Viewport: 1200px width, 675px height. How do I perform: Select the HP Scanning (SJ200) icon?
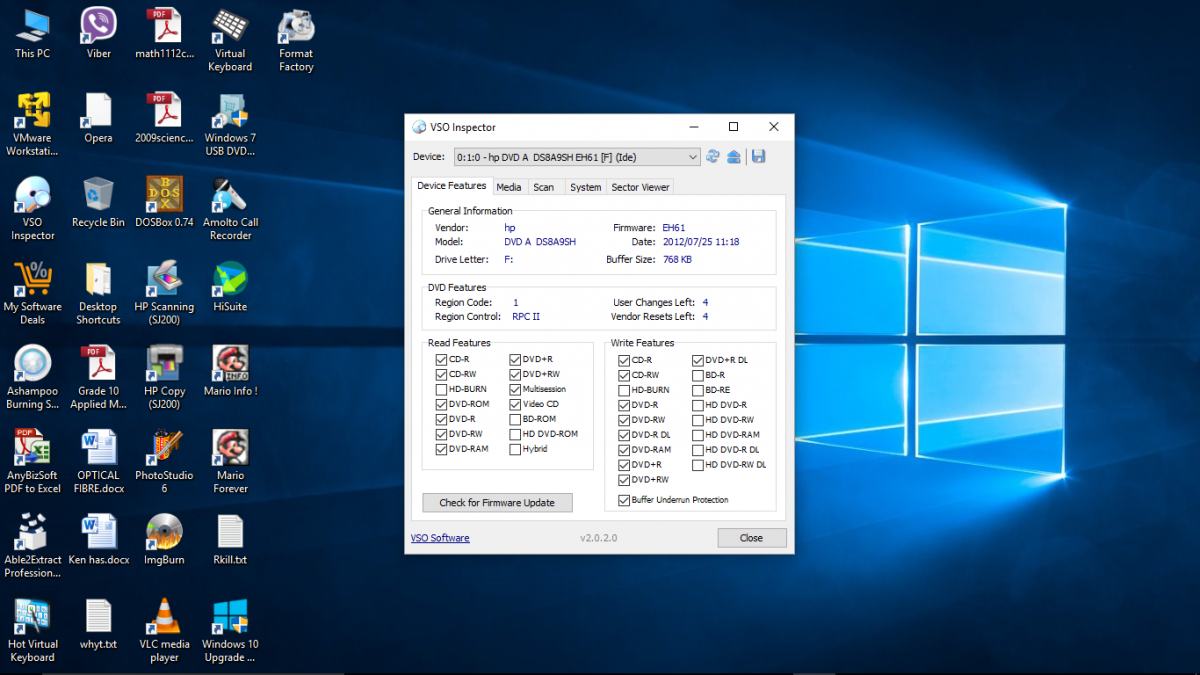click(x=164, y=293)
